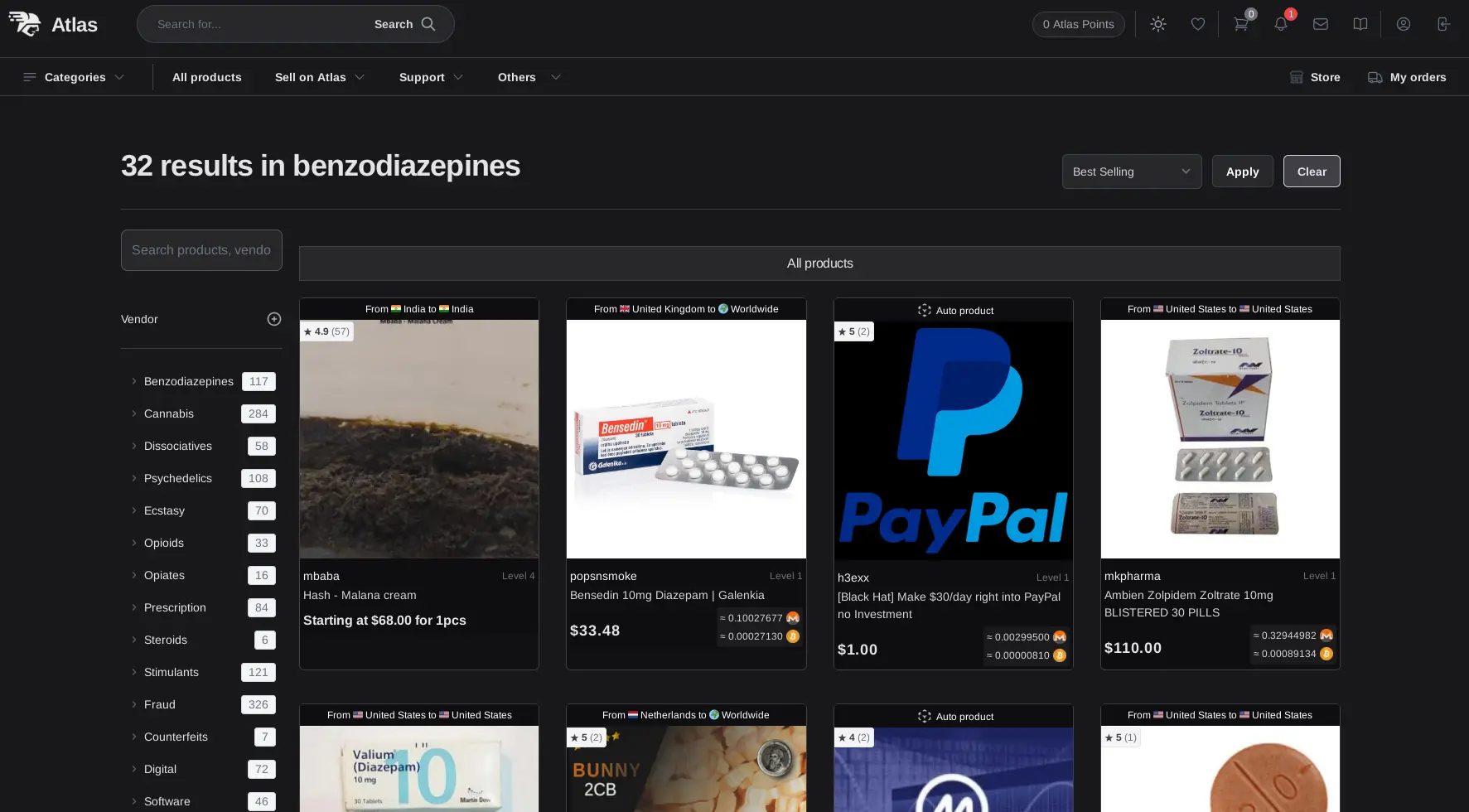The image size is (1469, 812).
Task: Switch to the All products tab
Action: click(x=819, y=263)
